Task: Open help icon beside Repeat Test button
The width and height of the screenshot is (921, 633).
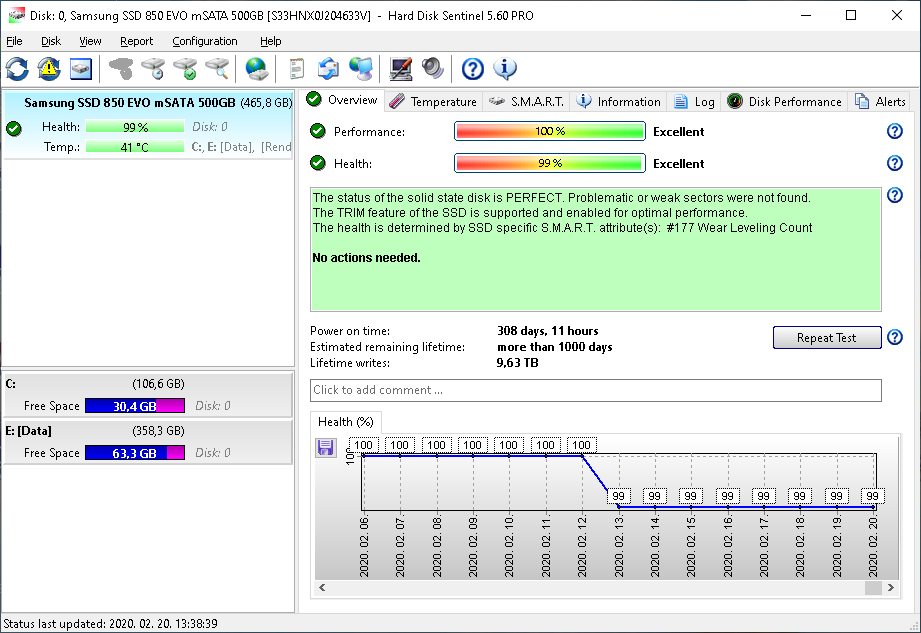Action: pos(895,337)
